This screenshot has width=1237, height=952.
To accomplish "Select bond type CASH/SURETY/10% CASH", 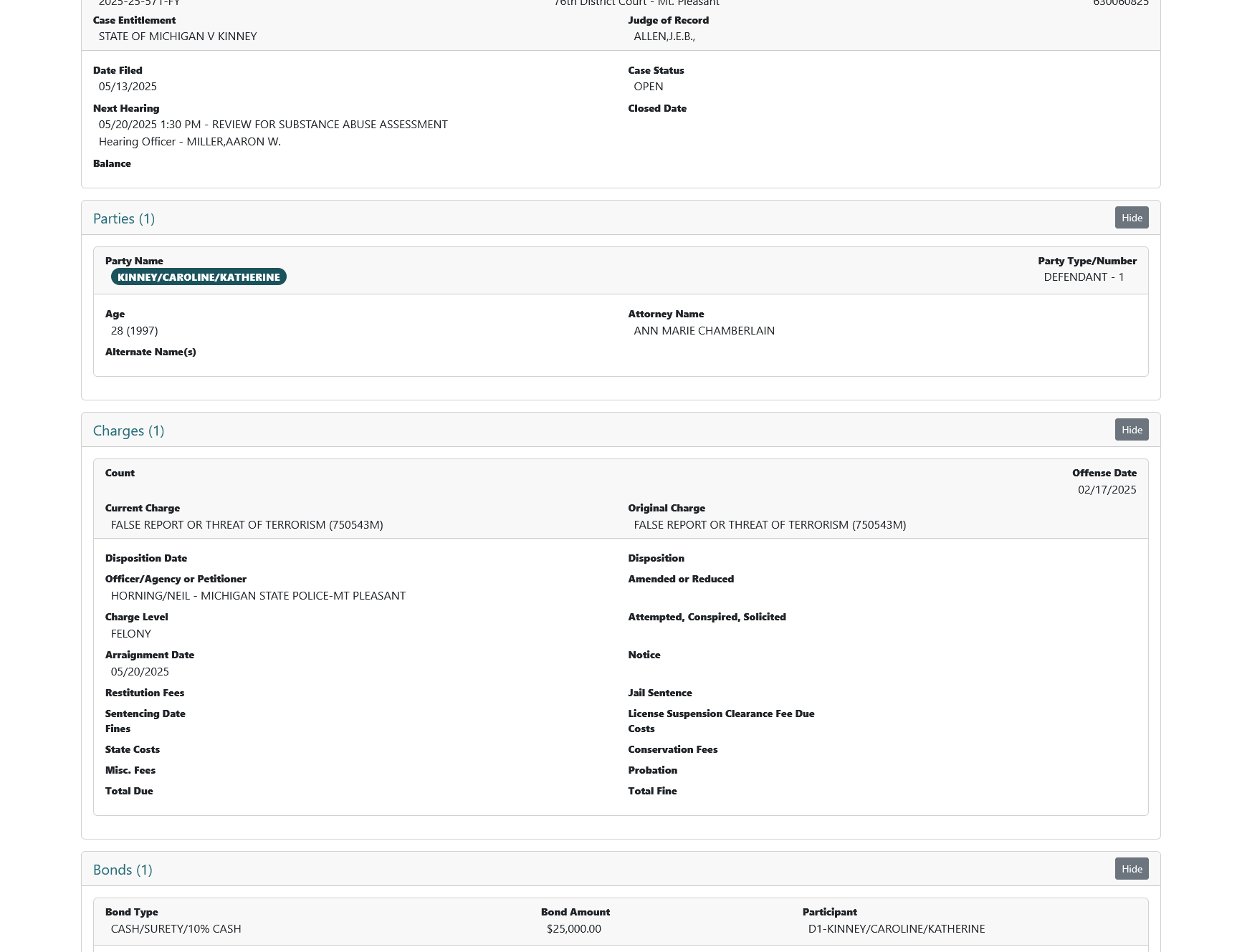I will pos(176,929).
